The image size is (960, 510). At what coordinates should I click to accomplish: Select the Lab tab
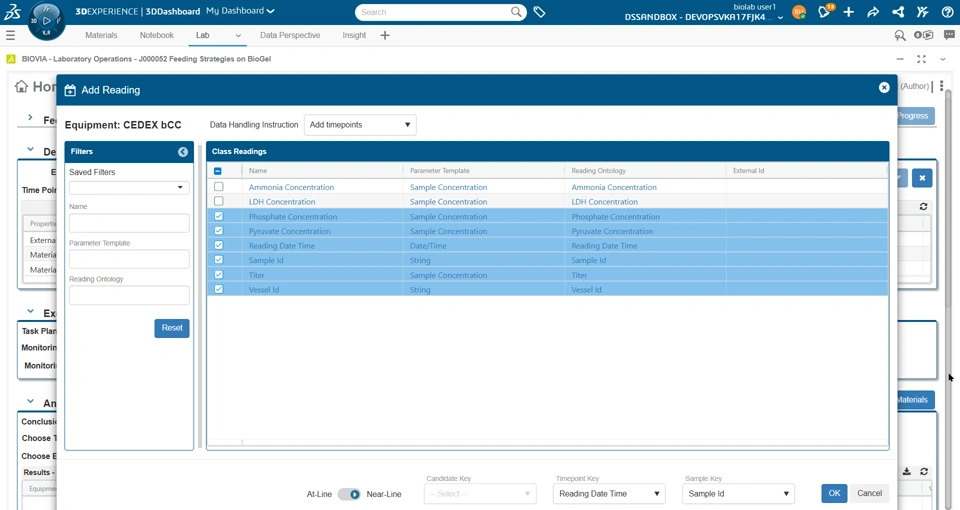pyautogui.click(x=203, y=36)
